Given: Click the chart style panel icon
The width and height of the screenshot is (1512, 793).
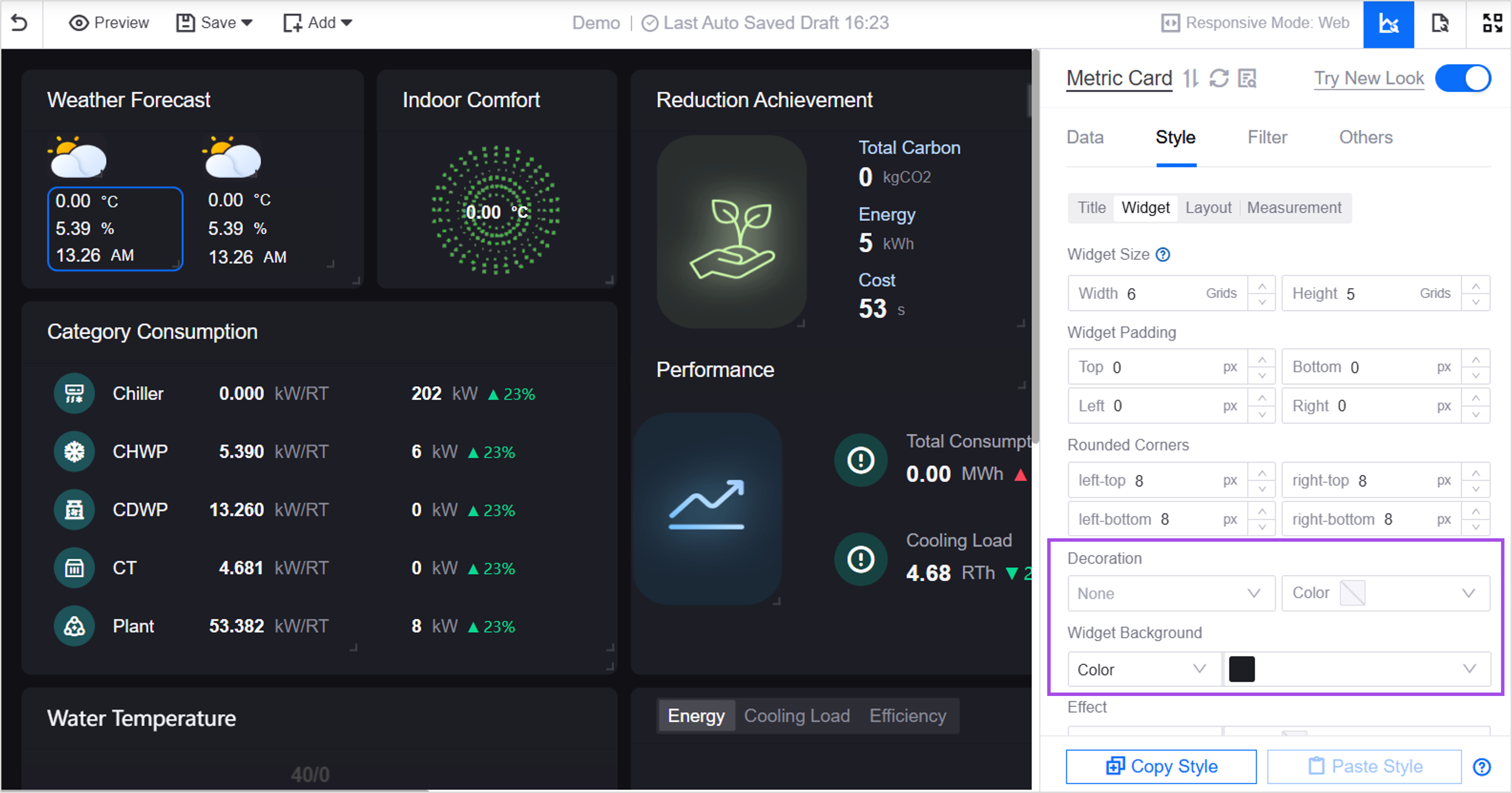Looking at the screenshot, I should tap(1388, 24).
